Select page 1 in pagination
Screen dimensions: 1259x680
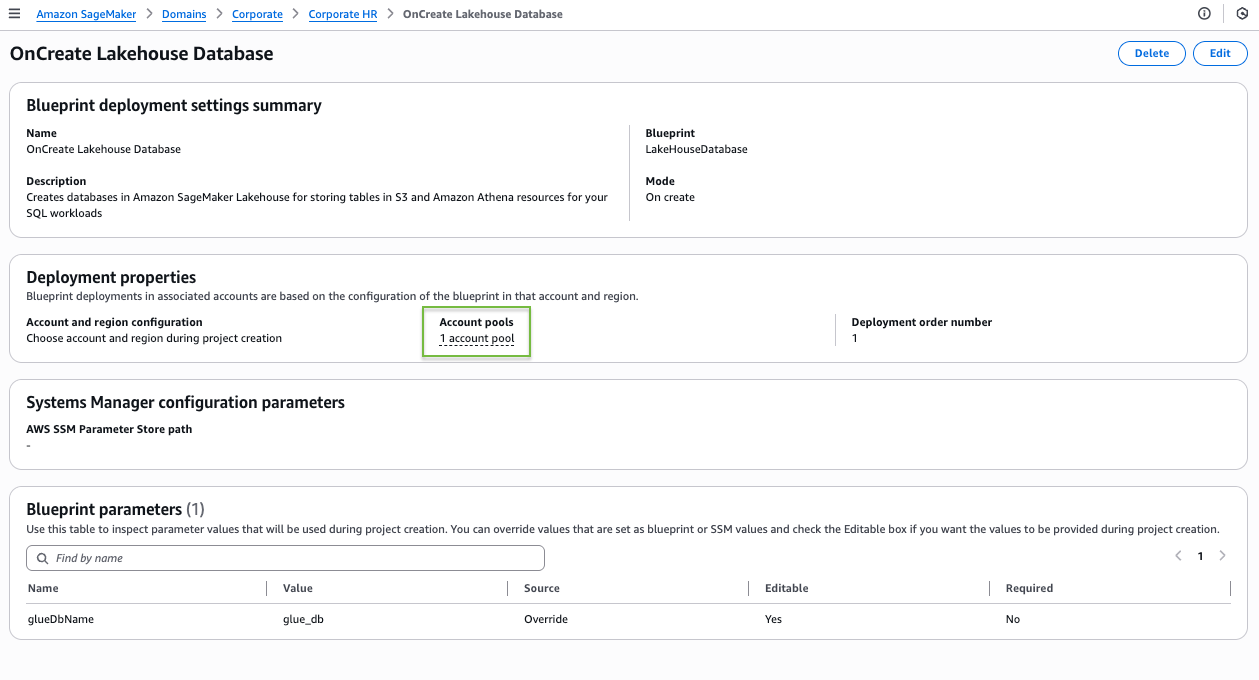click(1200, 556)
